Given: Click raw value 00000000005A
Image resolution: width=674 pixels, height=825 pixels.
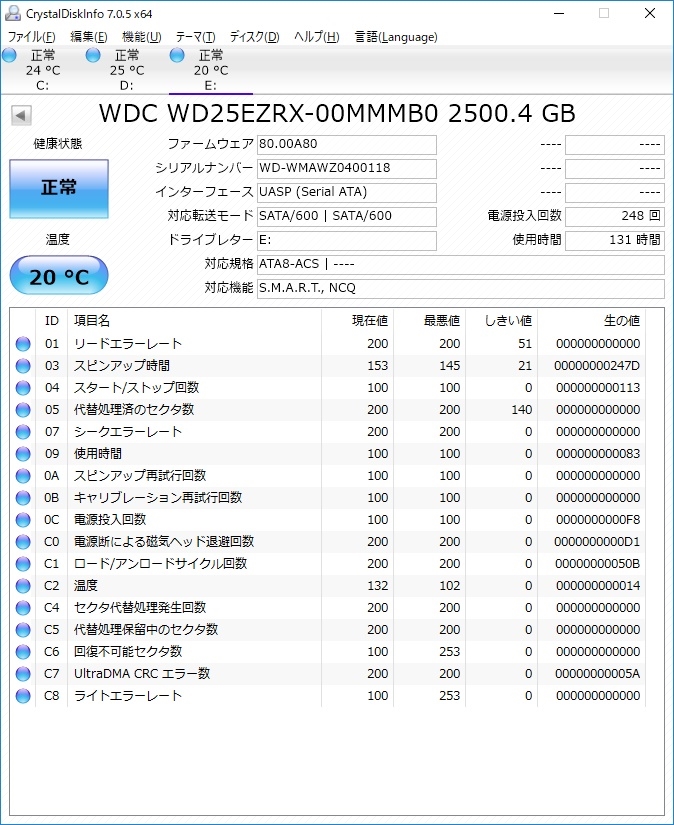Looking at the screenshot, I should pyautogui.click(x=598, y=674).
